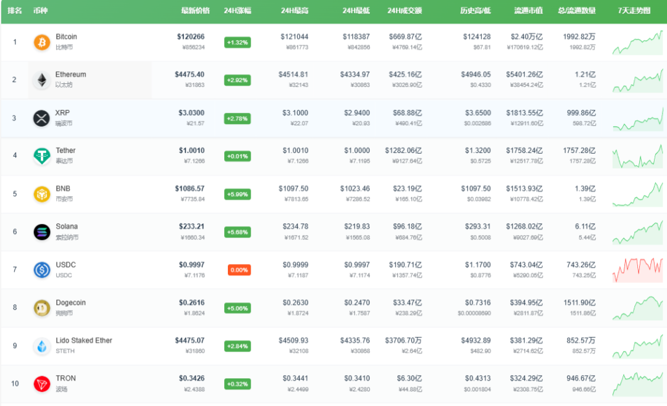Click USDC's red 0.00% change badge
Screen dimensions: 667x406
tap(238, 270)
